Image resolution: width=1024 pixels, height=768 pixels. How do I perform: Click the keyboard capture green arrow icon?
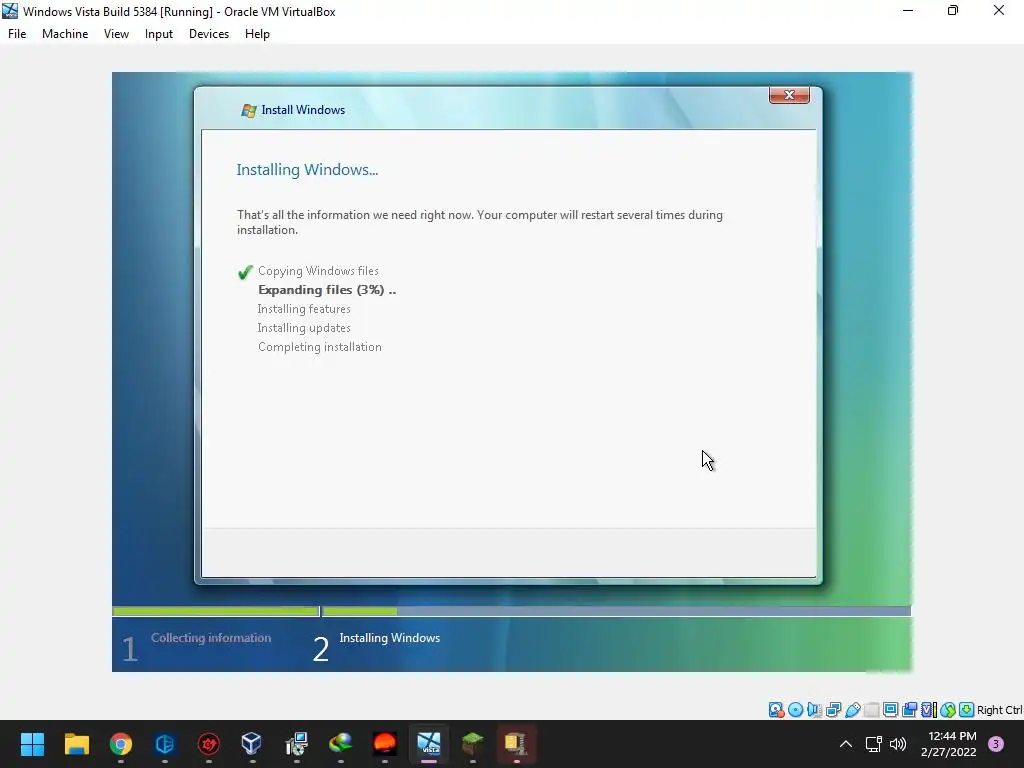(967, 710)
